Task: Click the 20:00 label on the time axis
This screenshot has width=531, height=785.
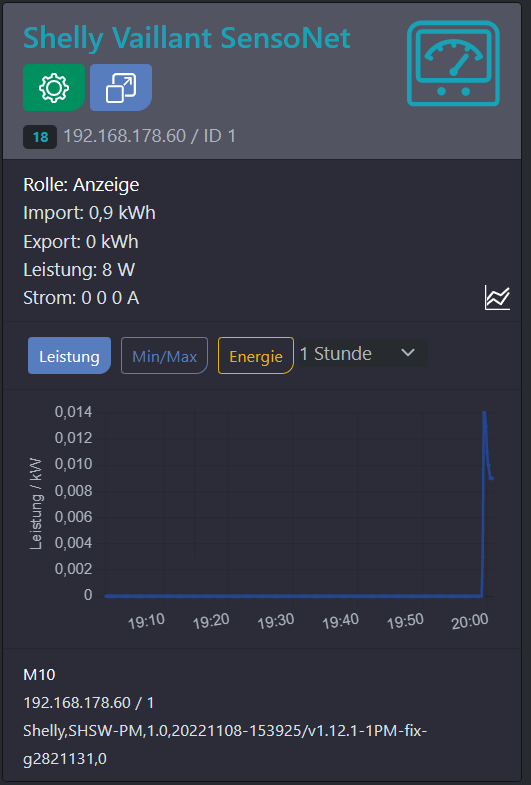Action: point(469,621)
